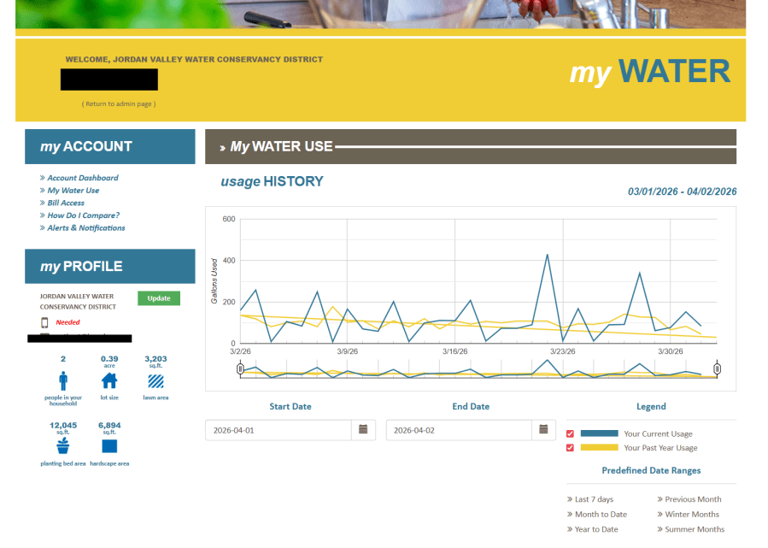Open the End Date calendar picker icon
Image resolution: width=768 pixels, height=548 pixels.
pos(544,429)
